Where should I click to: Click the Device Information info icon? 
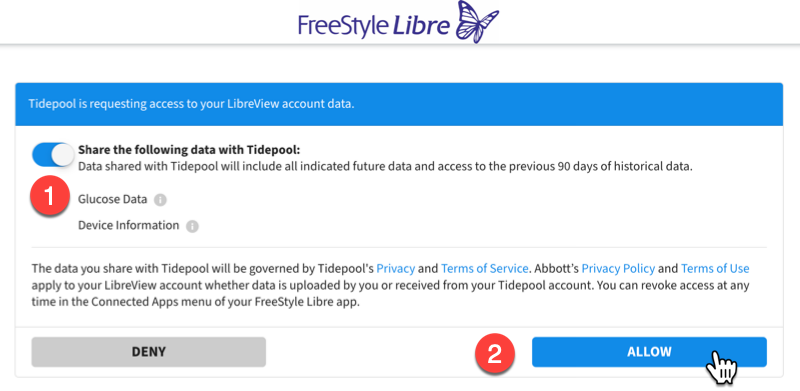click(192, 226)
